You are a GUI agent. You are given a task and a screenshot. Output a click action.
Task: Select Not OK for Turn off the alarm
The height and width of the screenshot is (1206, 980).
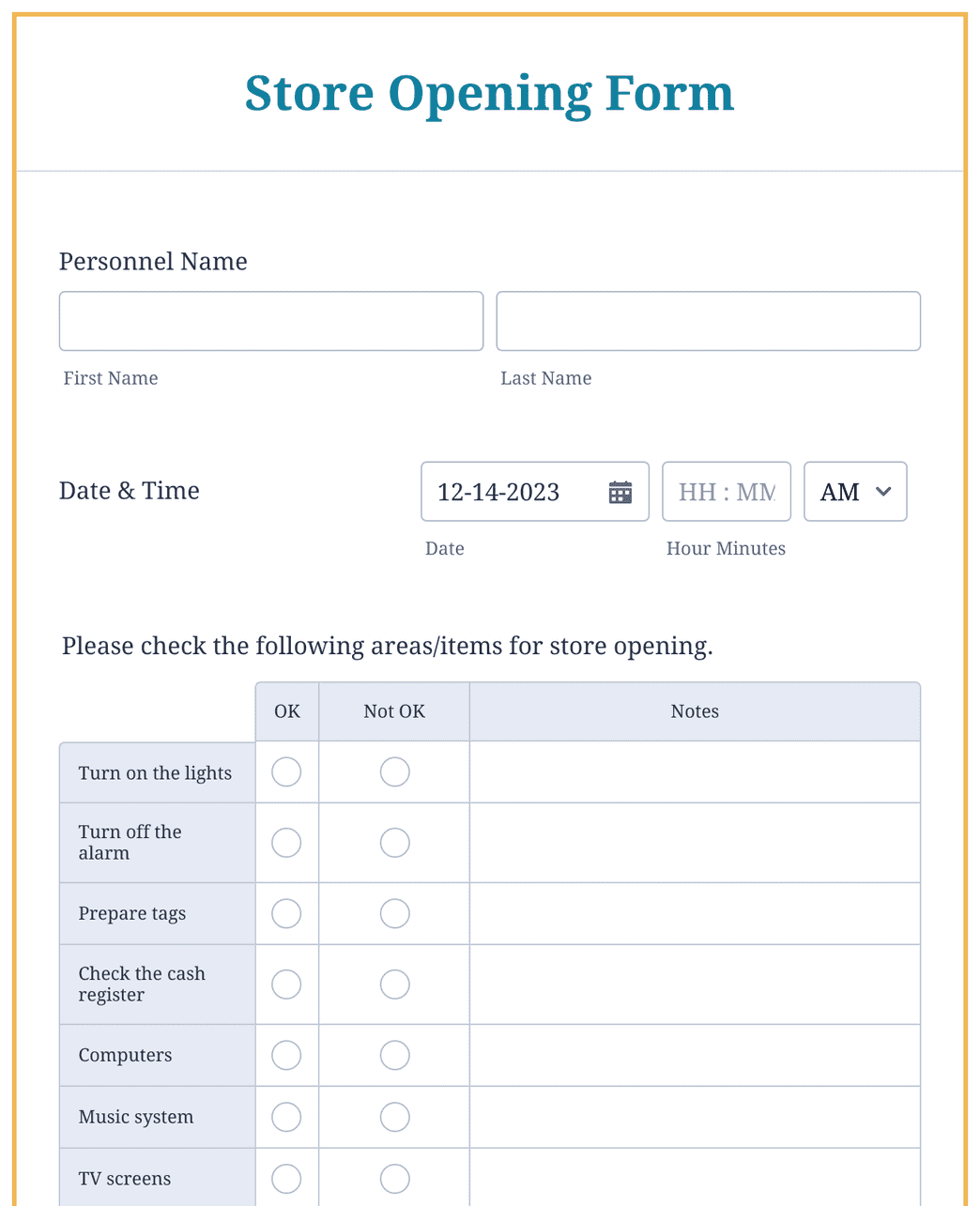[394, 843]
